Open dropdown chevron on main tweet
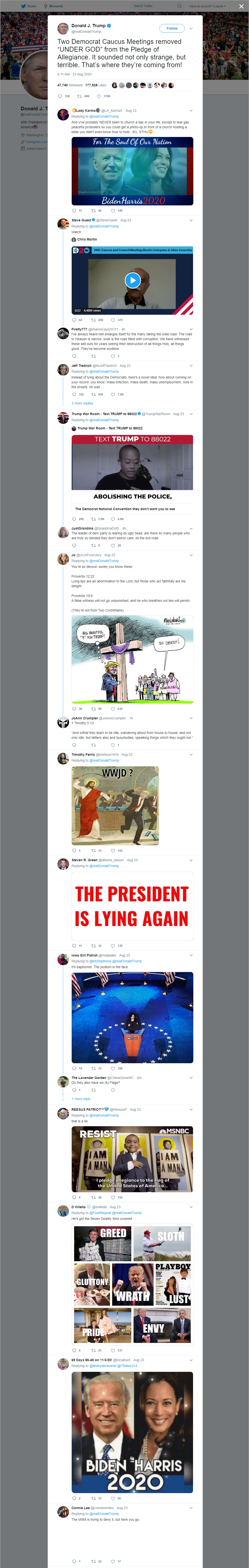249x1568 pixels. (191, 28)
